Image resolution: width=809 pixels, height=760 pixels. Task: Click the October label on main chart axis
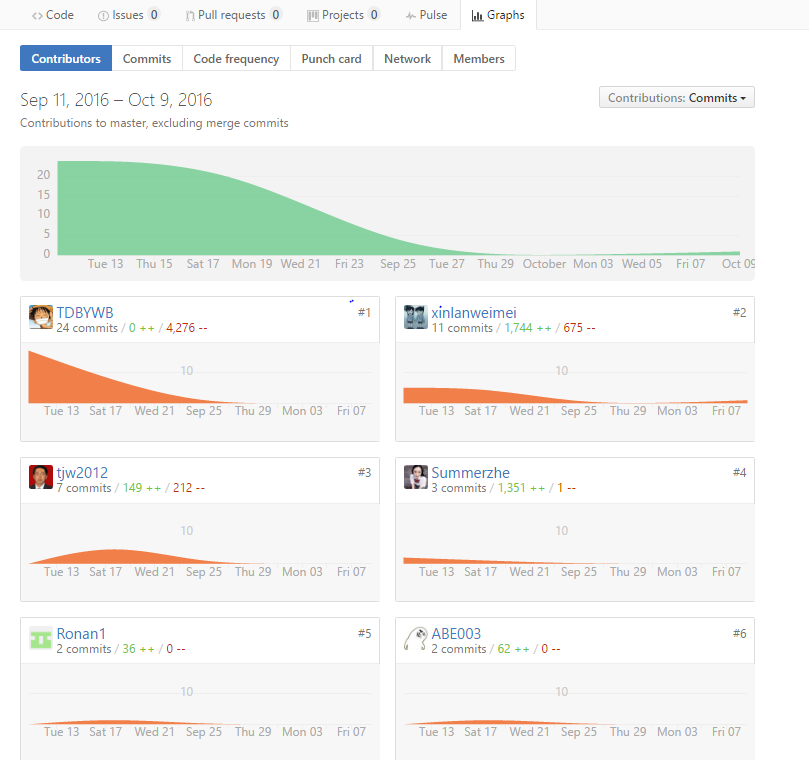pyautogui.click(x=544, y=264)
